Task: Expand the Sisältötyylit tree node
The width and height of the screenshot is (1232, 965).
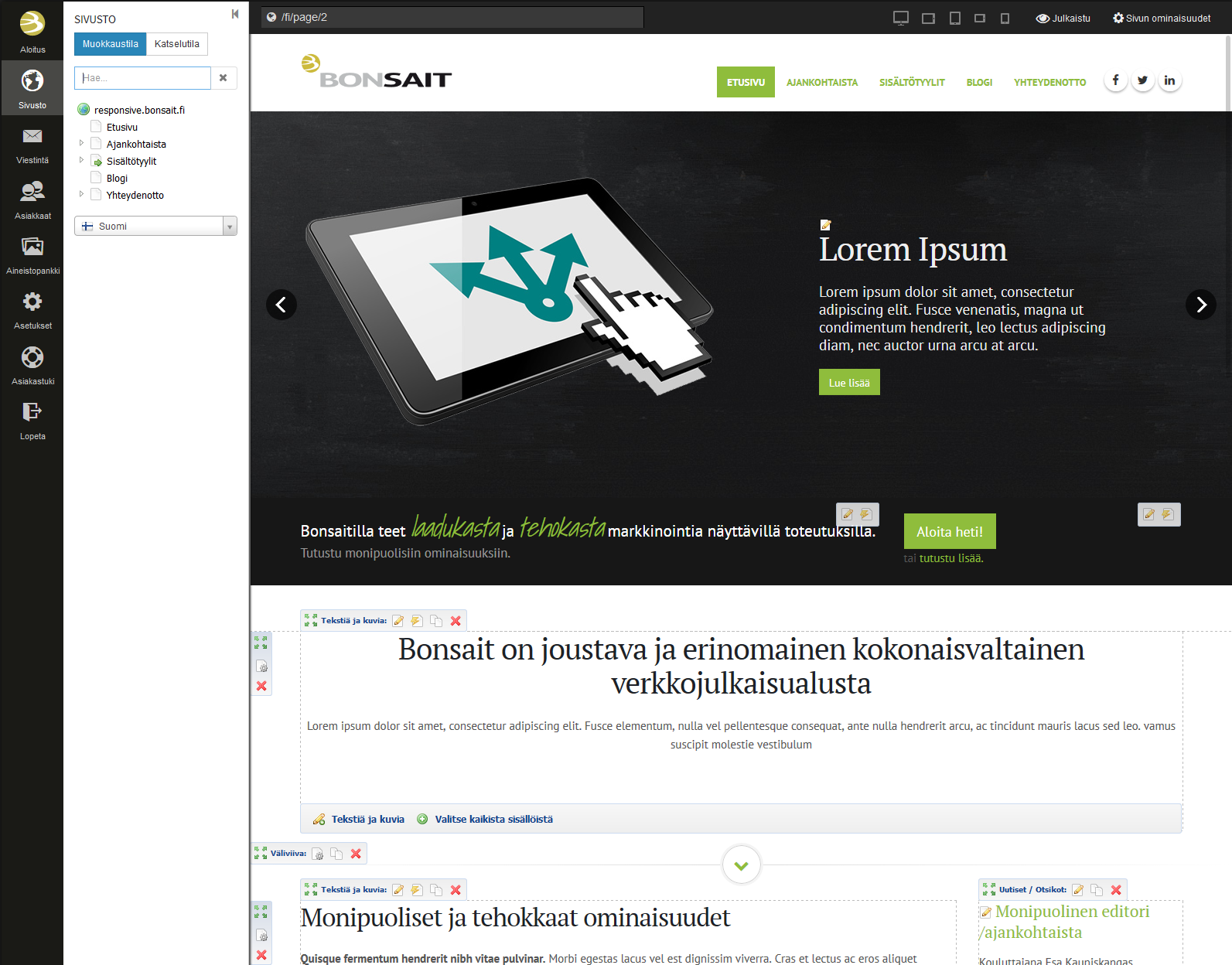Action: [x=81, y=160]
